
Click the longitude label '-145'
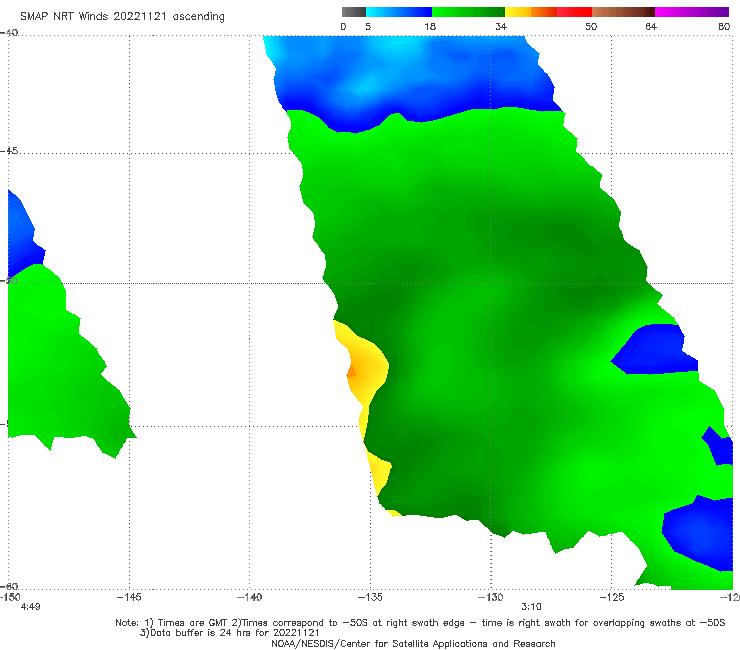click(x=129, y=597)
